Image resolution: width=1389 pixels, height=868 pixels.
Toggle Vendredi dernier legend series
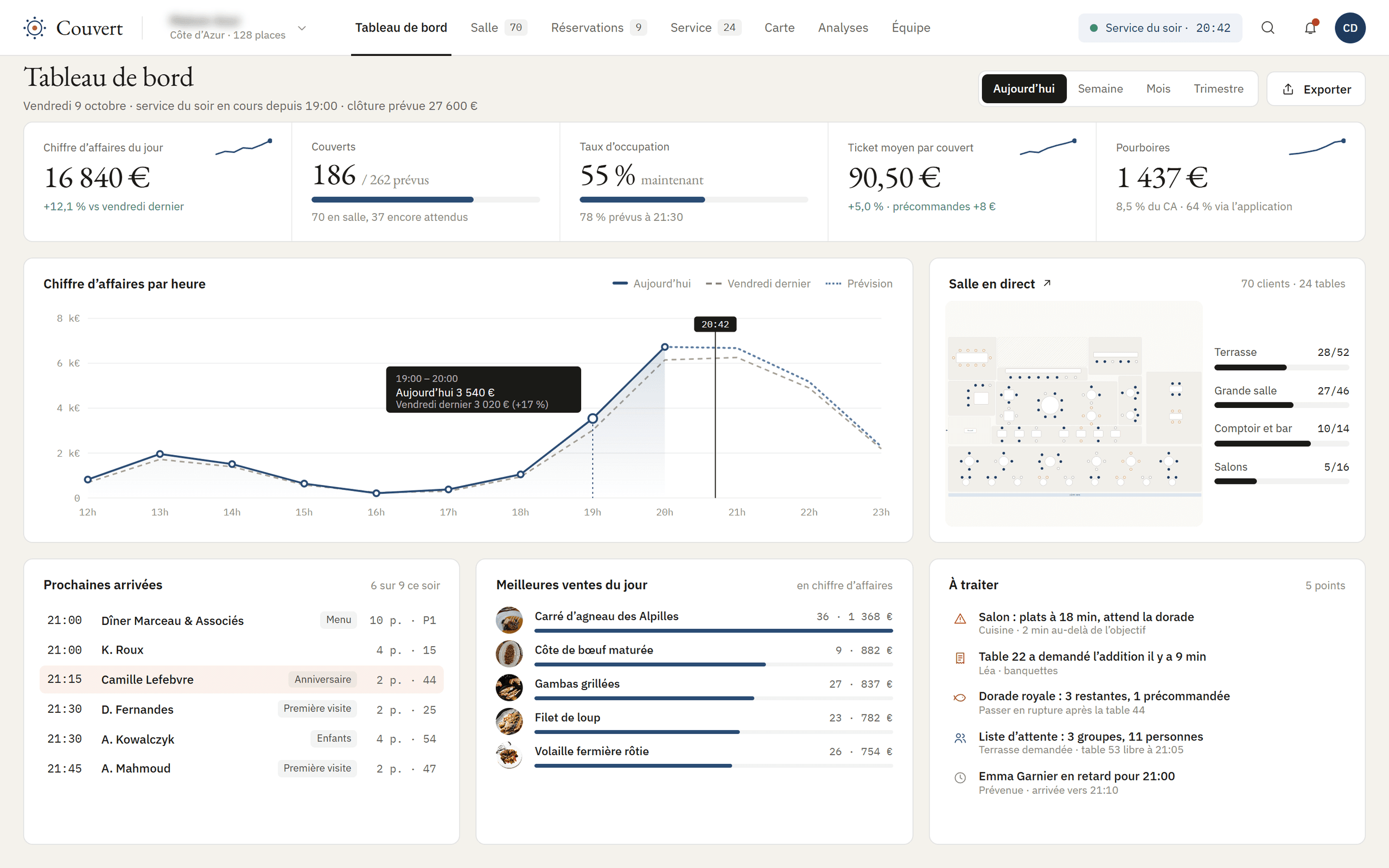tap(757, 284)
